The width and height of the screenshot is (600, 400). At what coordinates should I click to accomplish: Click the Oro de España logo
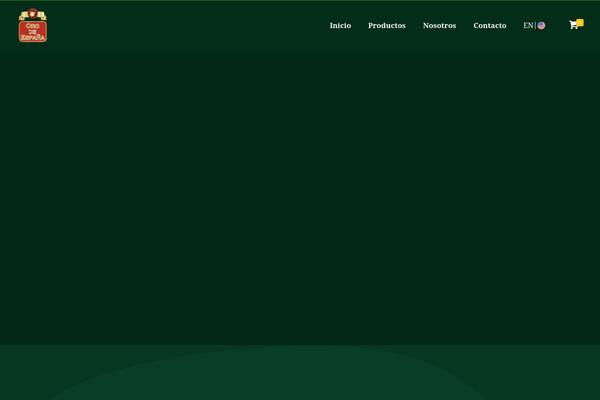(33, 25)
